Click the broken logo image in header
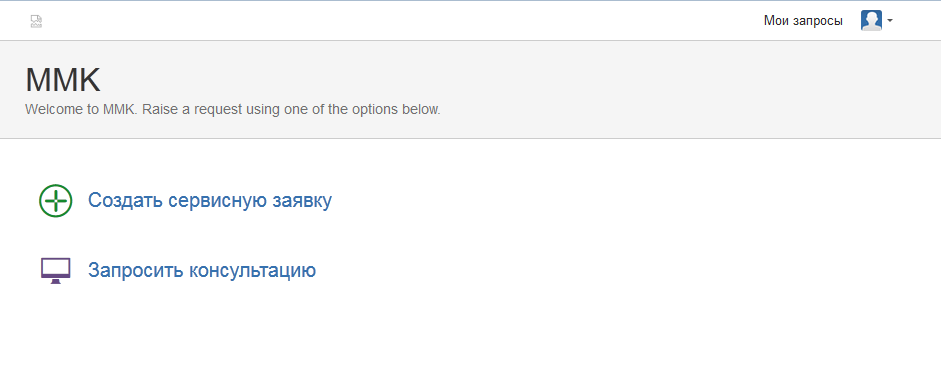The height and width of the screenshot is (369, 941). 36,21
